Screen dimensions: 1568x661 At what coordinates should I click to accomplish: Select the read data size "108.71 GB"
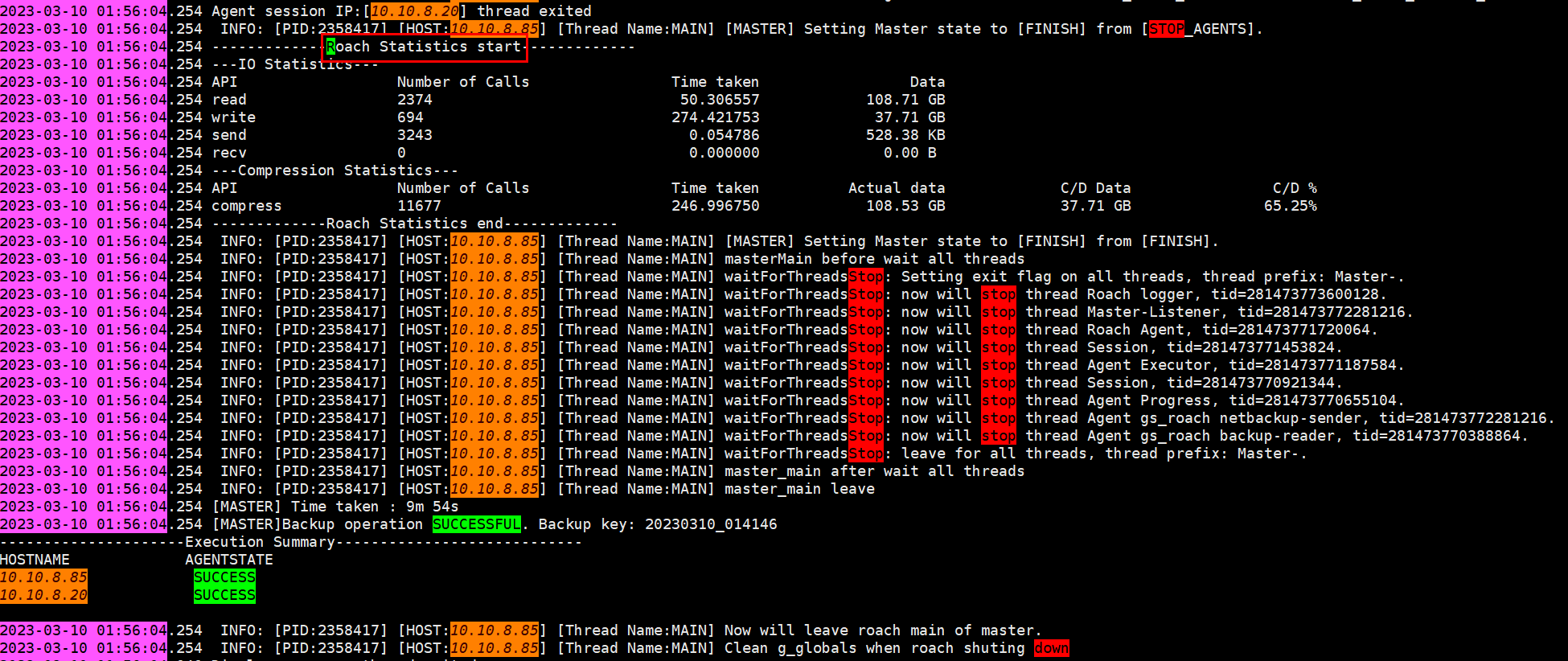pyautogui.click(x=905, y=100)
